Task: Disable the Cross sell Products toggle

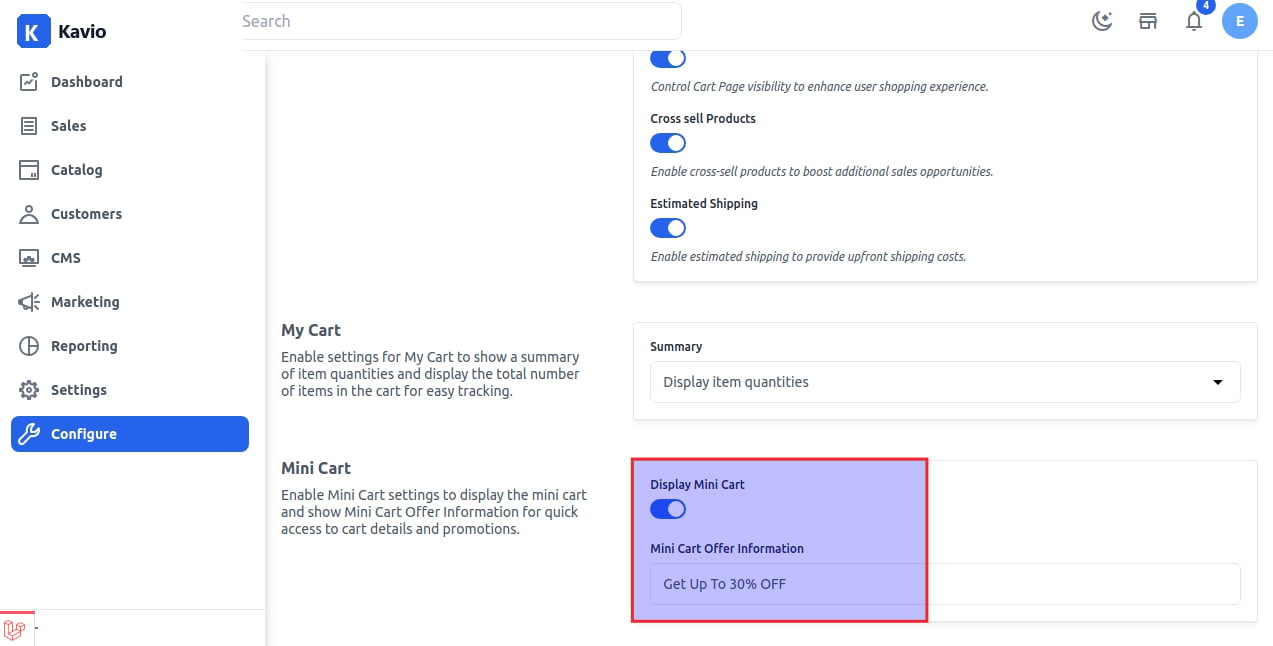Action: pos(668,143)
